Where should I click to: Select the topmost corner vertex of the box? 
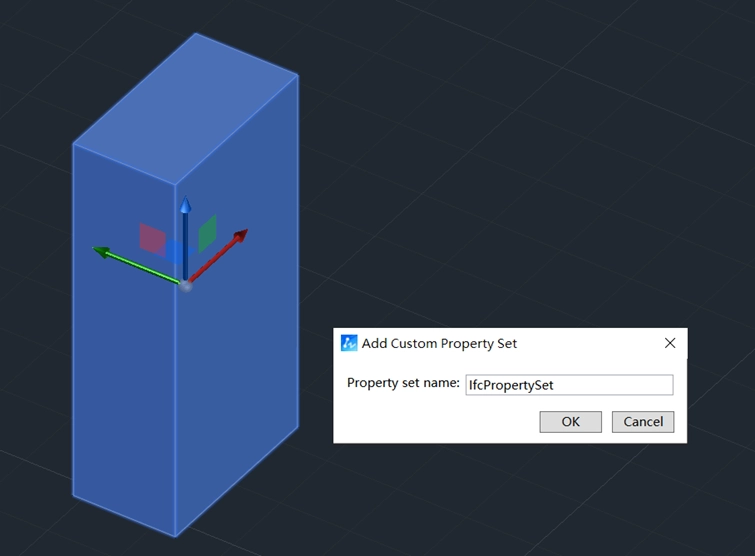(195, 33)
